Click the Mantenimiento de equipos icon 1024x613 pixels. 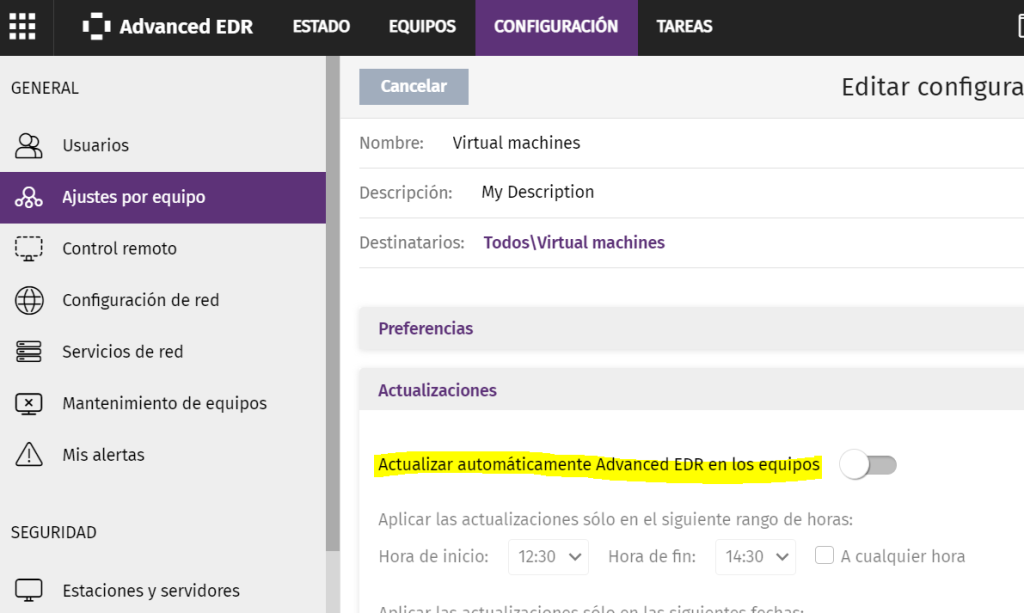click(29, 403)
